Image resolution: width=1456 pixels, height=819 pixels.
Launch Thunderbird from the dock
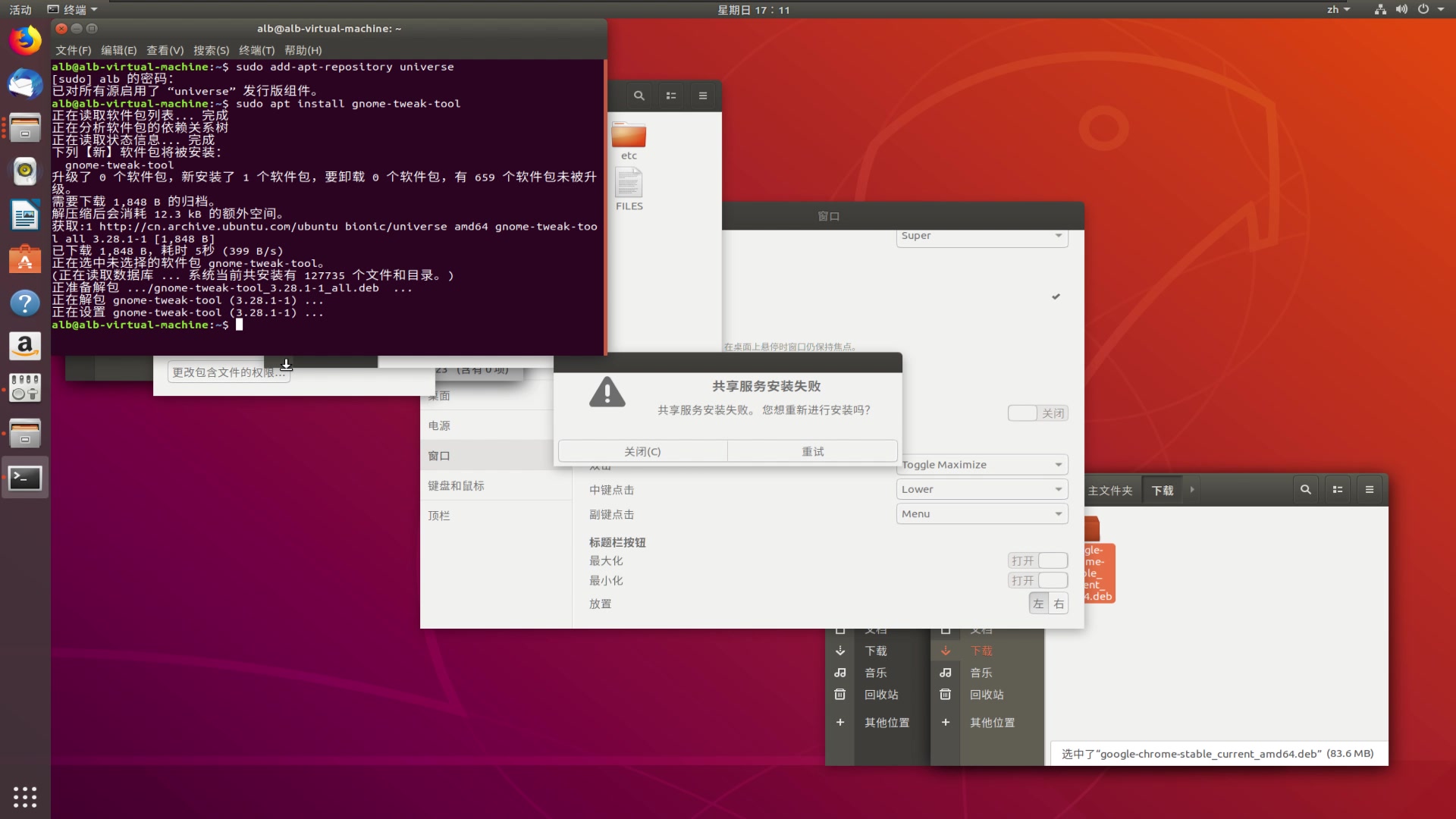click(25, 84)
